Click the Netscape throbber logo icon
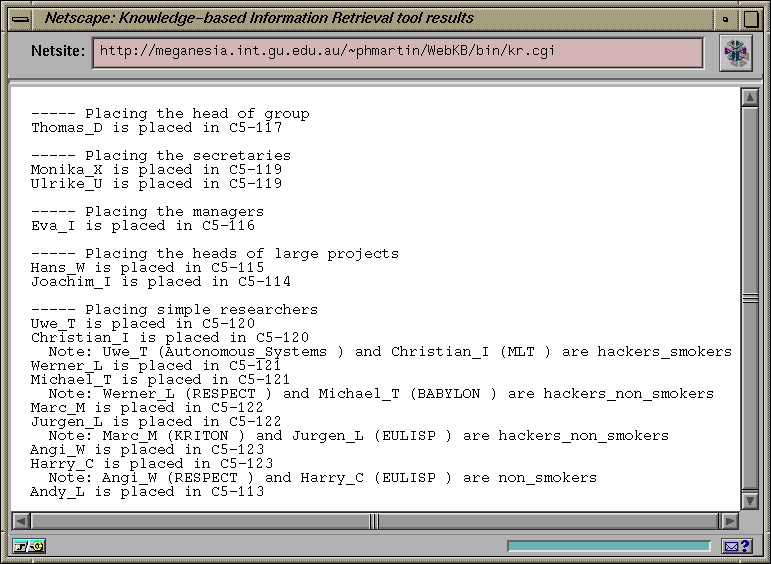Image resolution: width=771 pixels, height=564 pixels. click(x=736, y=53)
